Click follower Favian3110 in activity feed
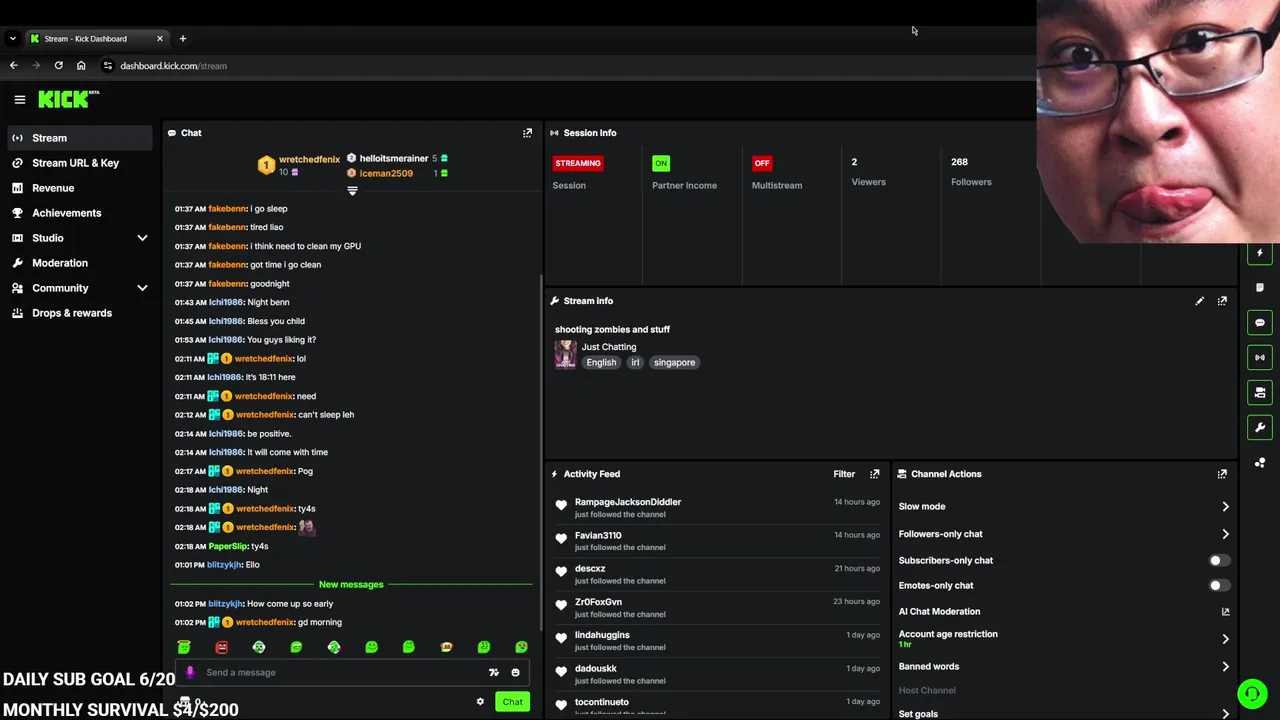The height and width of the screenshot is (720, 1280). click(598, 535)
